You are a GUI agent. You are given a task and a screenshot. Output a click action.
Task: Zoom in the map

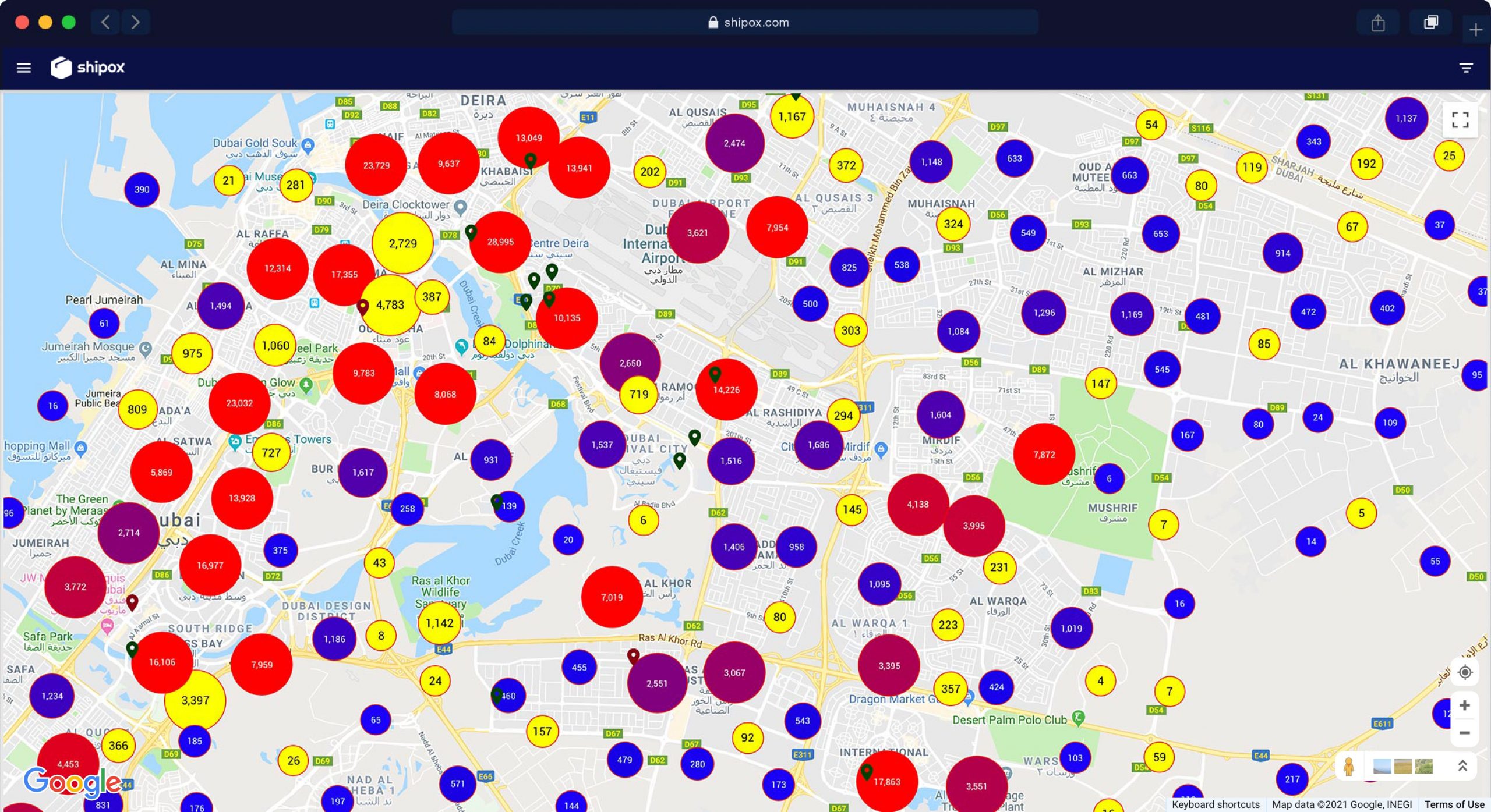(1465, 705)
